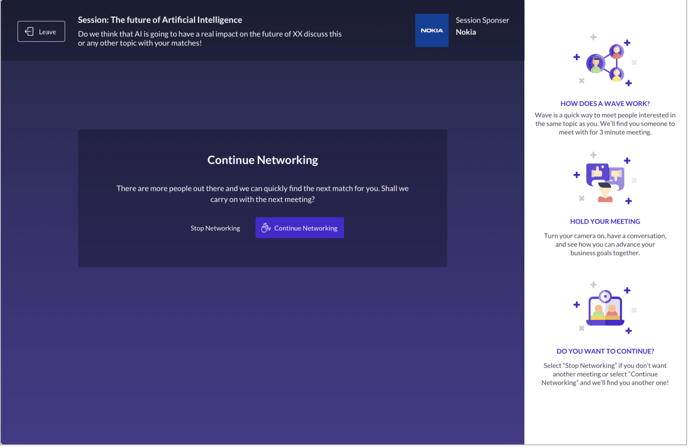Click the waving hand icon in Continue button

tap(266, 228)
